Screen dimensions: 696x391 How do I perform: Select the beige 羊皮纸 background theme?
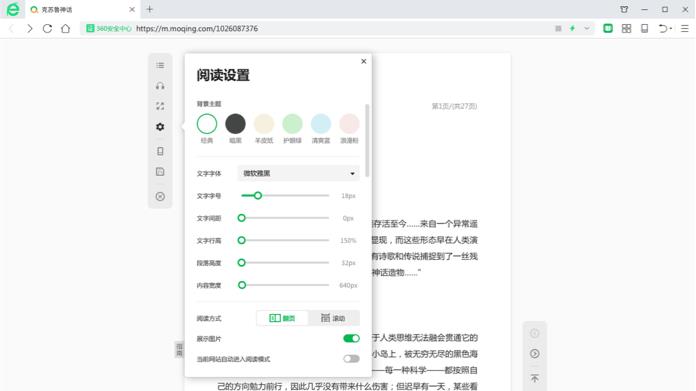[x=264, y=124]
